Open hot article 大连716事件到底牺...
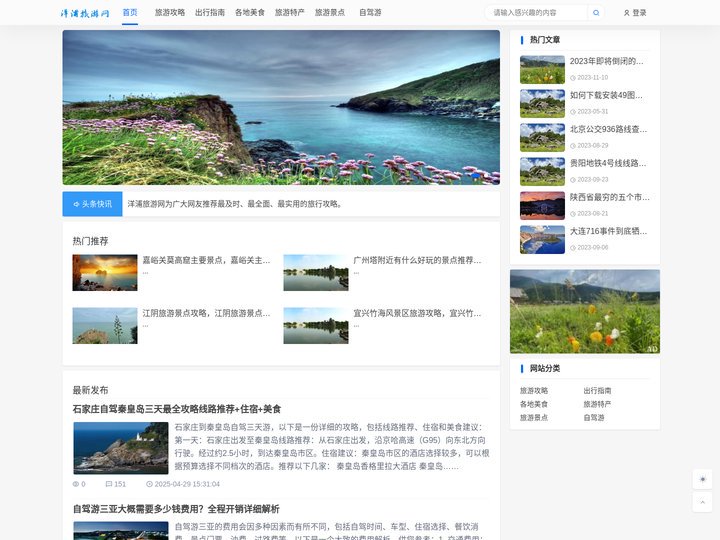This screenshot has height=540, width=720. (x=608, y=231)
